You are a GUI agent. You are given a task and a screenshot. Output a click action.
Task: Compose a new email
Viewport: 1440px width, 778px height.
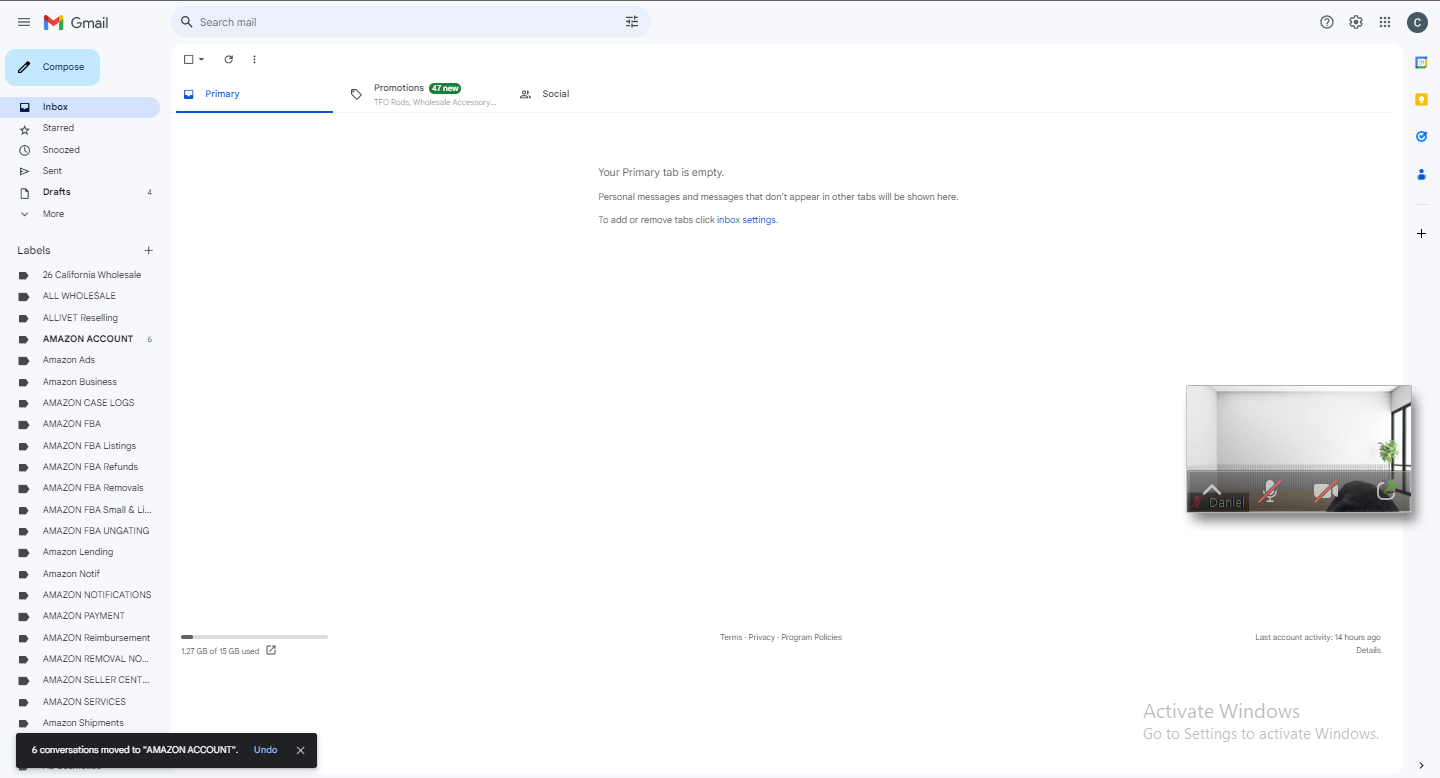click(52, 67)
